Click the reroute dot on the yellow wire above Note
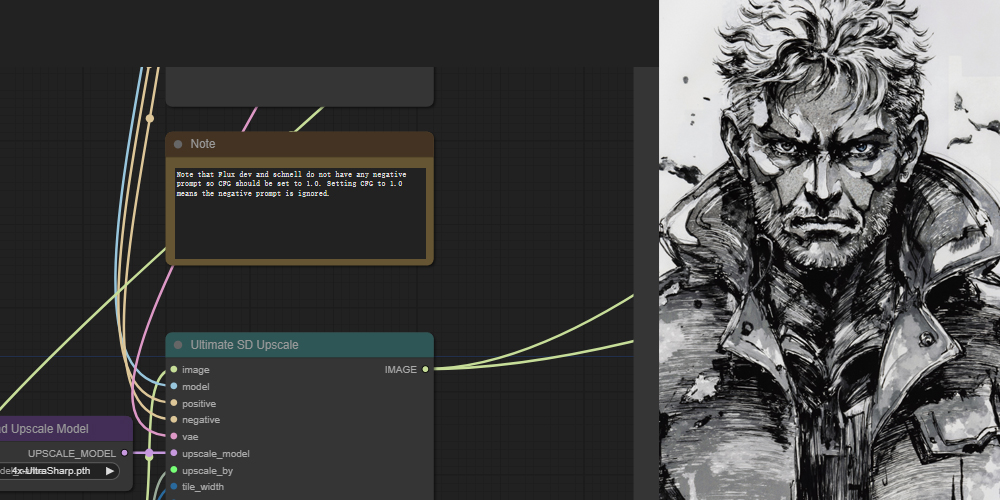The width and height of the screenshot is (1000, 500). pyautogui.click(x=150, y=118)
